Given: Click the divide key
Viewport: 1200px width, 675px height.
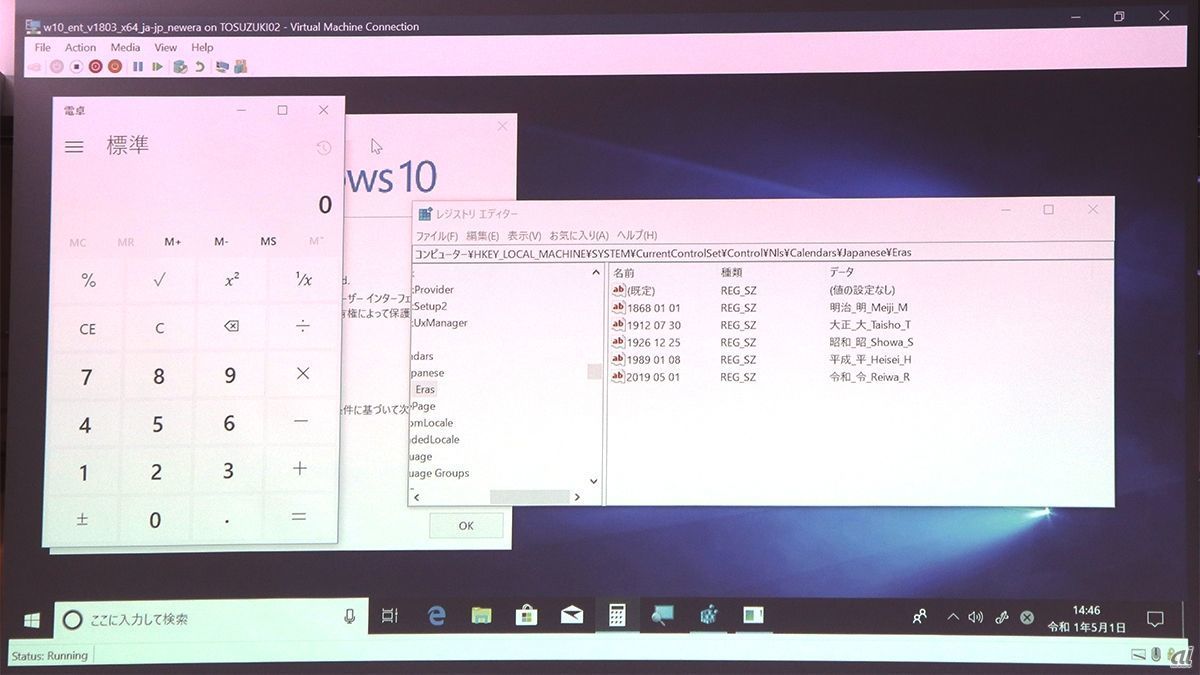Looking at the screenshot, I should 302,327.
